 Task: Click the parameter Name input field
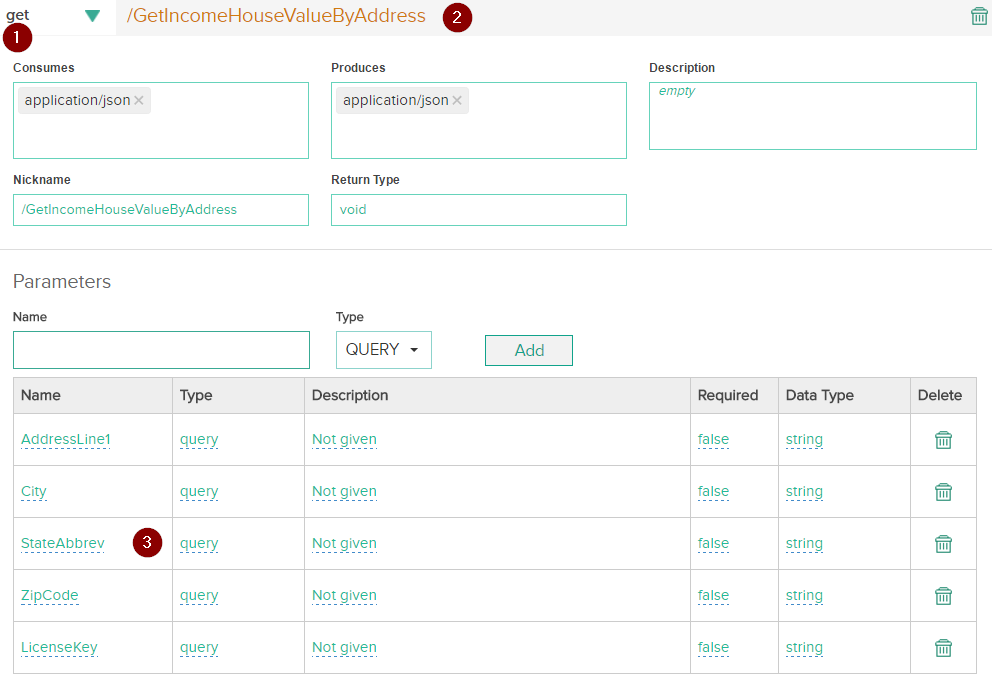click(160, 350)
